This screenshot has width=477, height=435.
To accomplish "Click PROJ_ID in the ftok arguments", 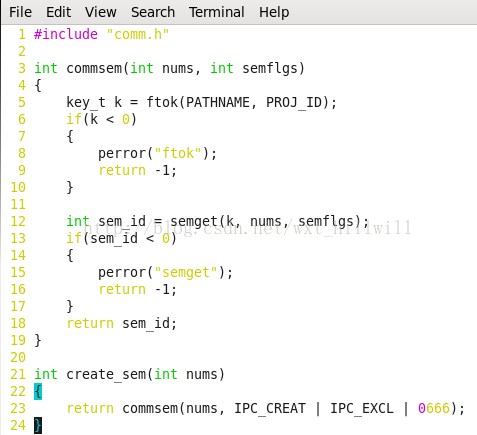I will (x=293, y=102).
